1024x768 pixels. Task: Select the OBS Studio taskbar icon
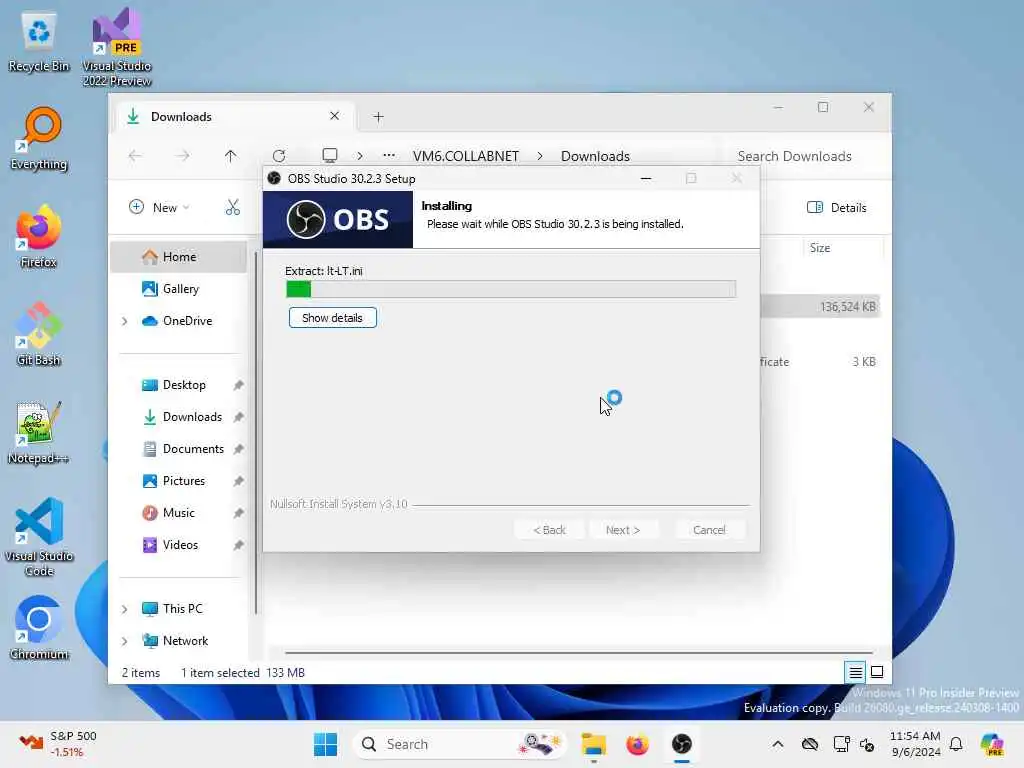(682, 744)
